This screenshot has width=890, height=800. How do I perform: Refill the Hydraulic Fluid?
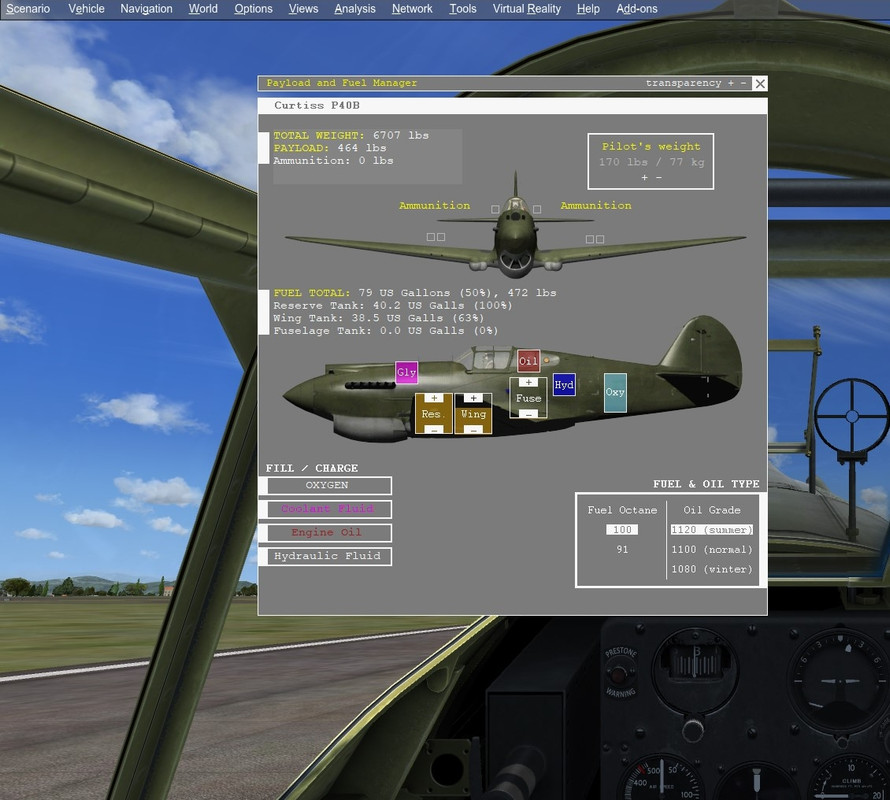[329, 556]
